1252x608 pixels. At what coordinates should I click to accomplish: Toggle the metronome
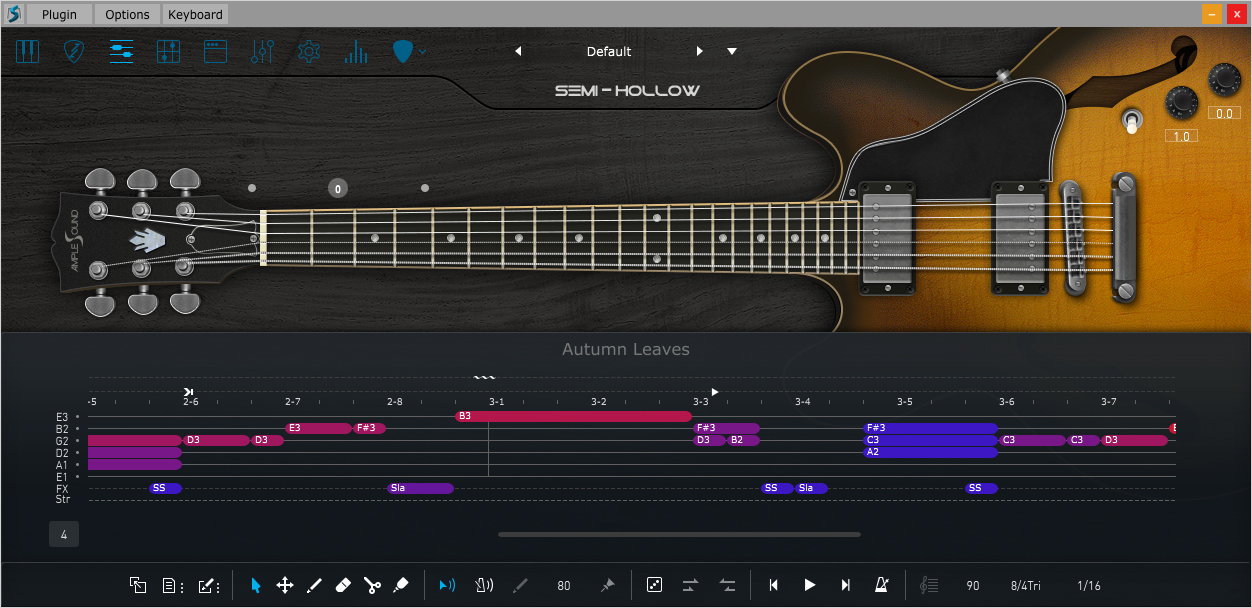(x=881, y=585)
